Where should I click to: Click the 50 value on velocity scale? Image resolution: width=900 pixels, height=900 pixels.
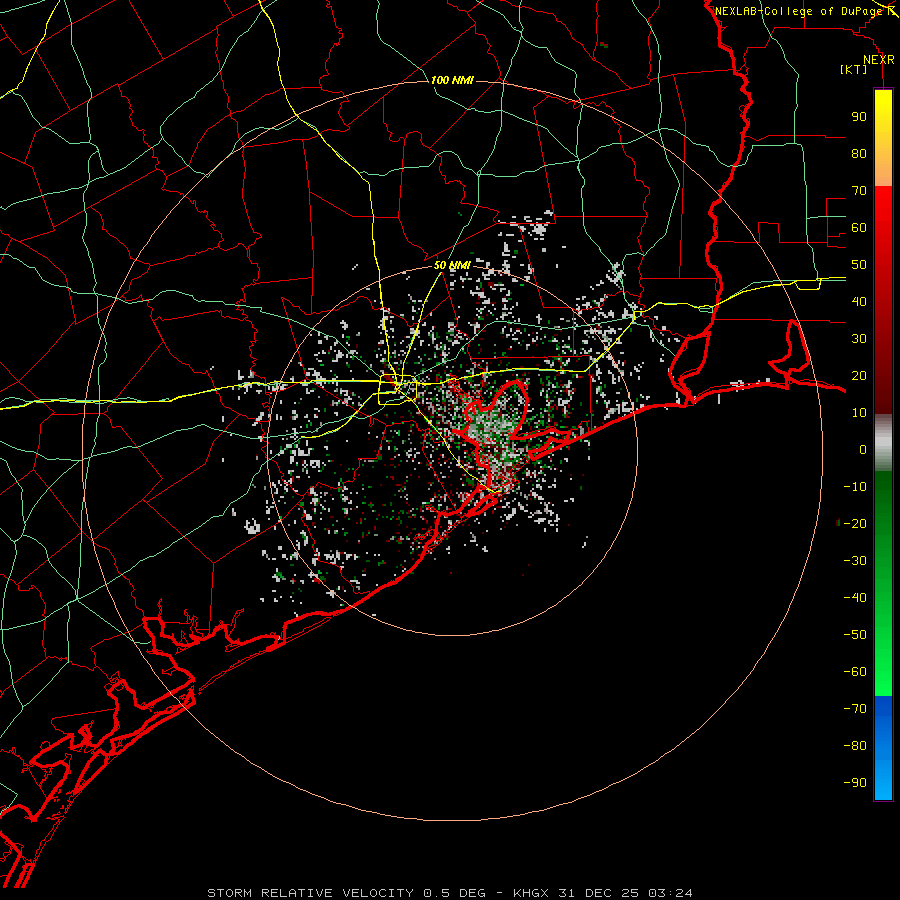[859, 265]
